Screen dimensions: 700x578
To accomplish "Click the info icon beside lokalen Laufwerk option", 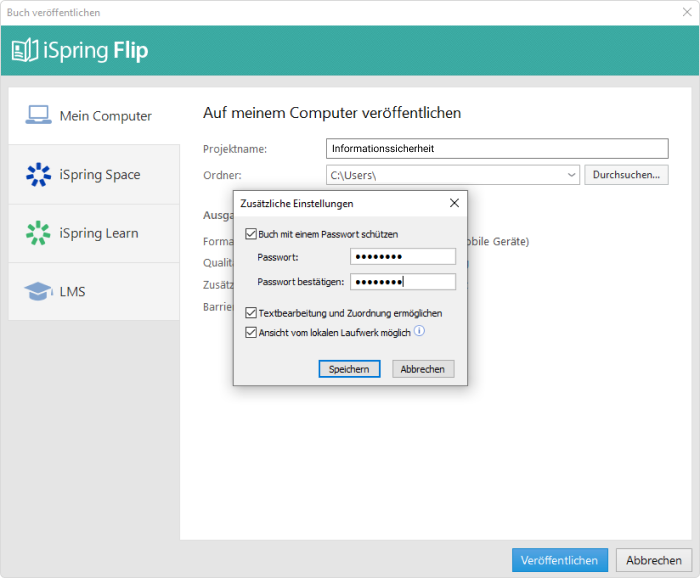I will (x=419, y=331).
